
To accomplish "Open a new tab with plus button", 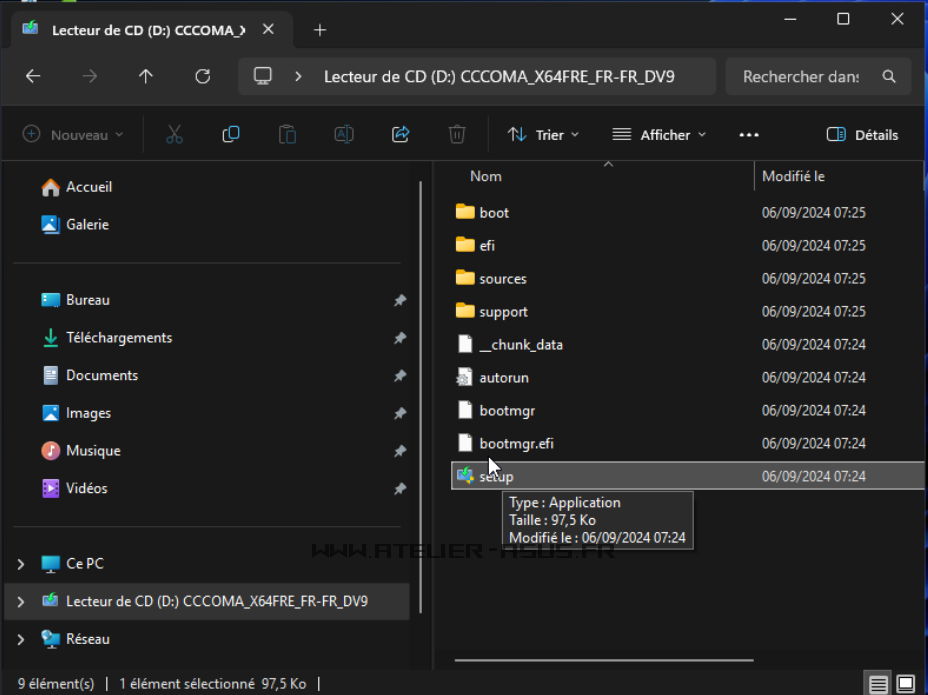I will (320, 30).
